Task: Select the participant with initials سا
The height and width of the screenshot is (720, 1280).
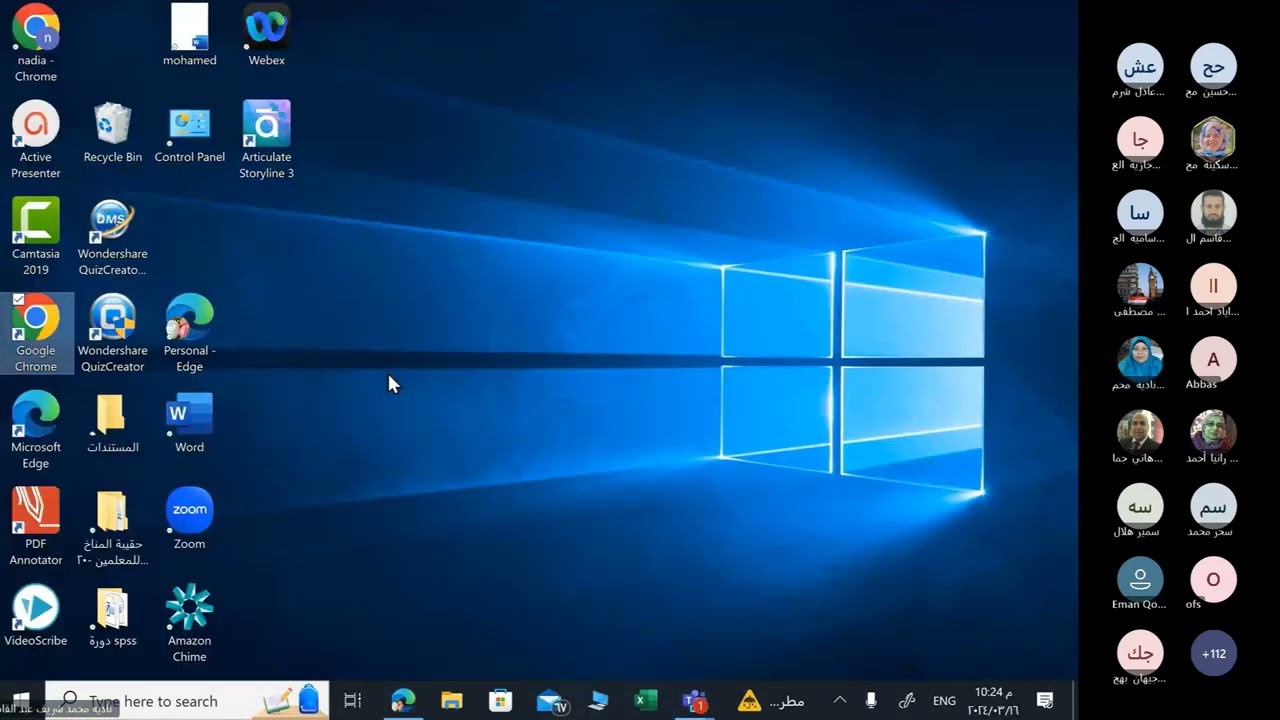Action: (x=1140, y=213)
